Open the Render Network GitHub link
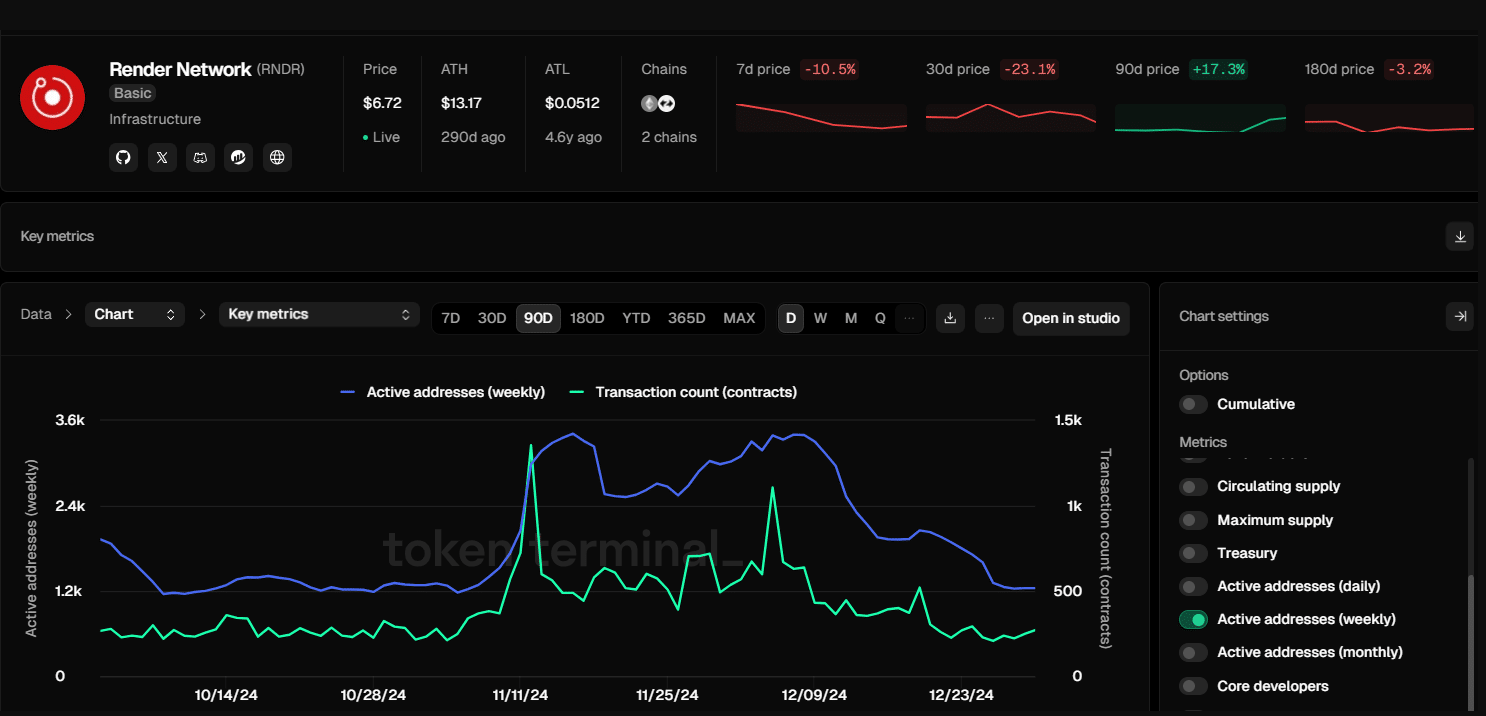 [x=124, y=157]
